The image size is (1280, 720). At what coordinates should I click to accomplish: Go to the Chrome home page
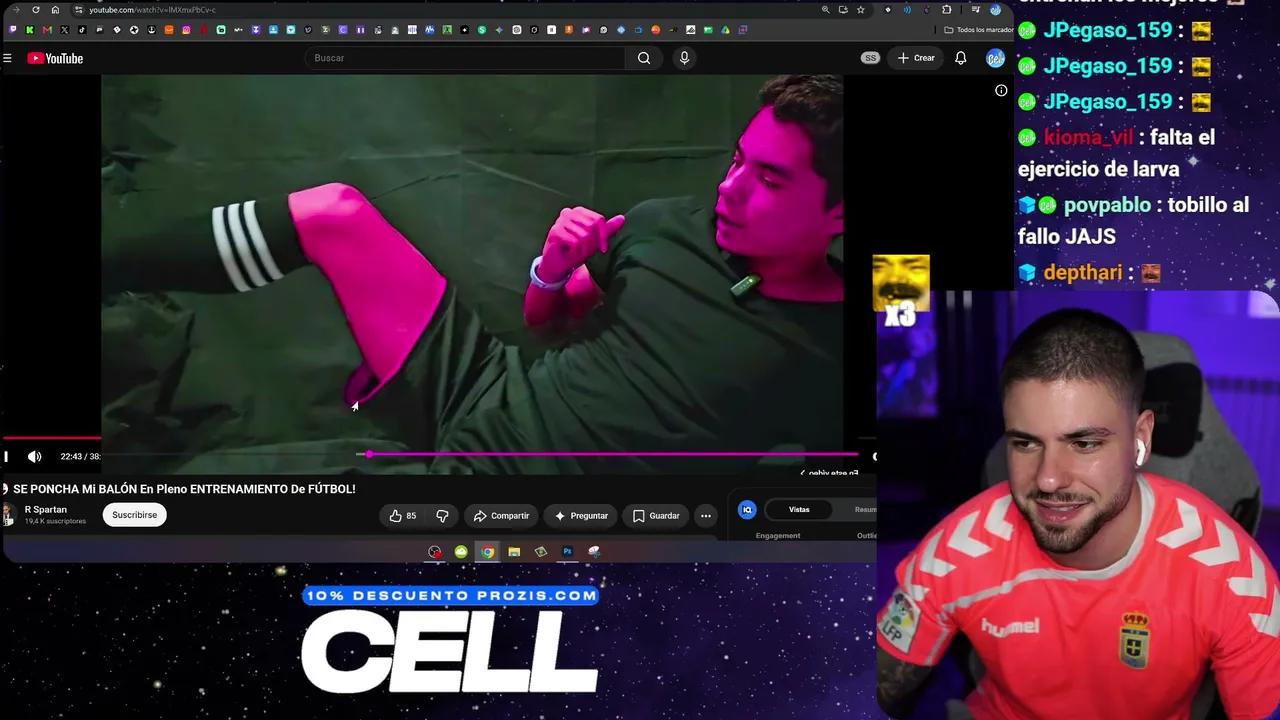(55, 10)
